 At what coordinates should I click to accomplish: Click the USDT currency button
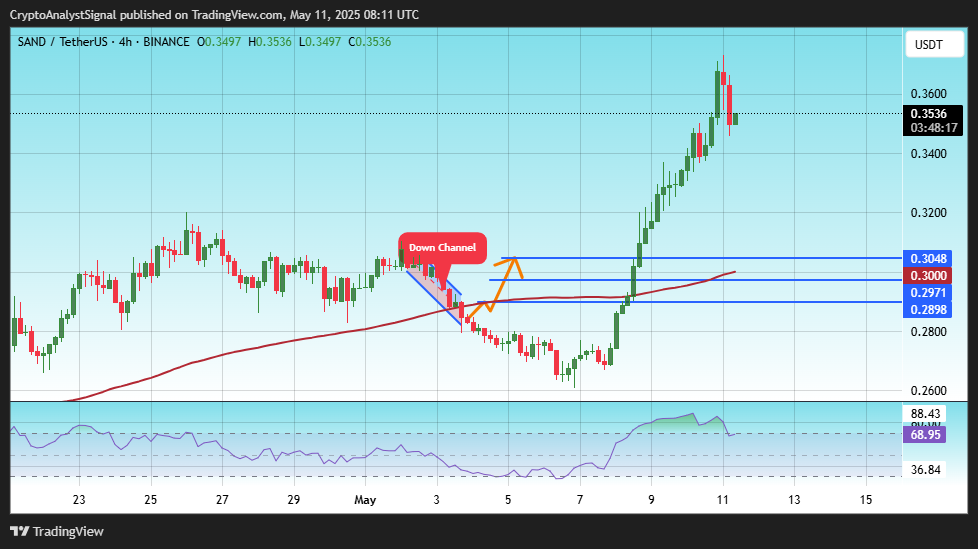(934, 45)
